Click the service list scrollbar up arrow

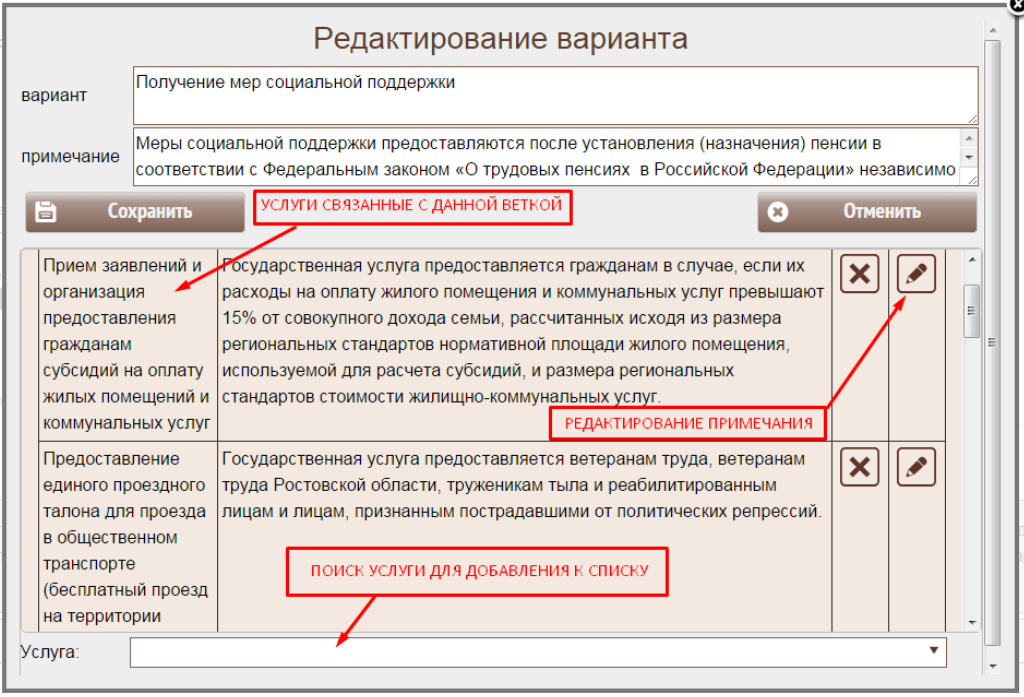[x=971, y=260]
